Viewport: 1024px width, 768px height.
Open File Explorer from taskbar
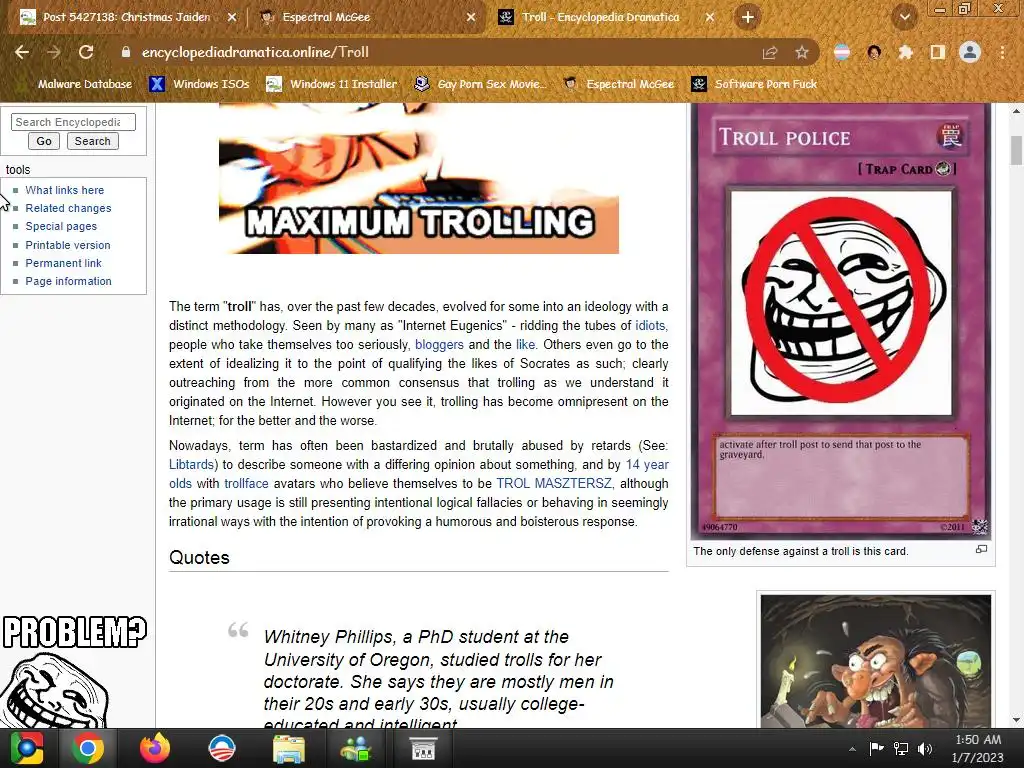[288, 748]
